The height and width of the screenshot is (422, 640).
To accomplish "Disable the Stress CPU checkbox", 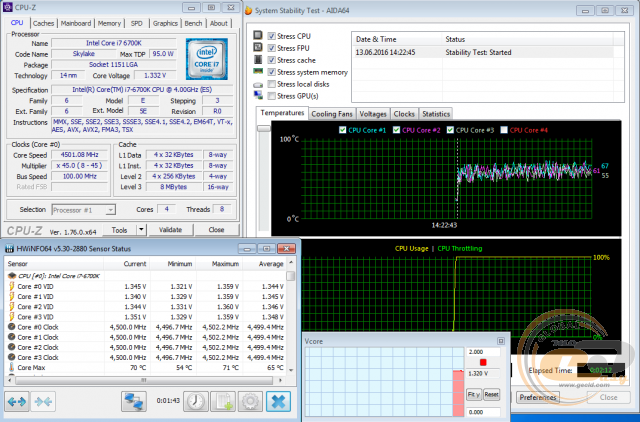I will pos(271,36).
